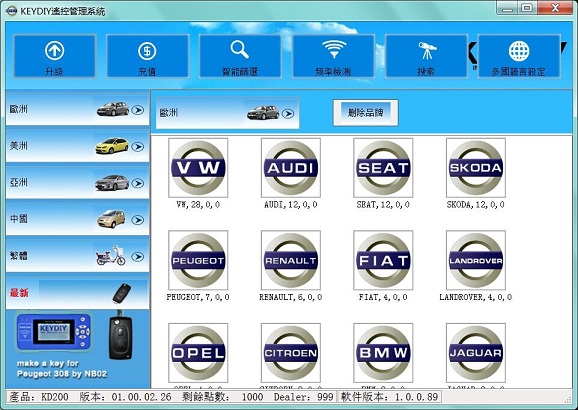Viewport: 578px width, 410px height.
Task: Select the AUDI brand logo
Action: point(291,168)
